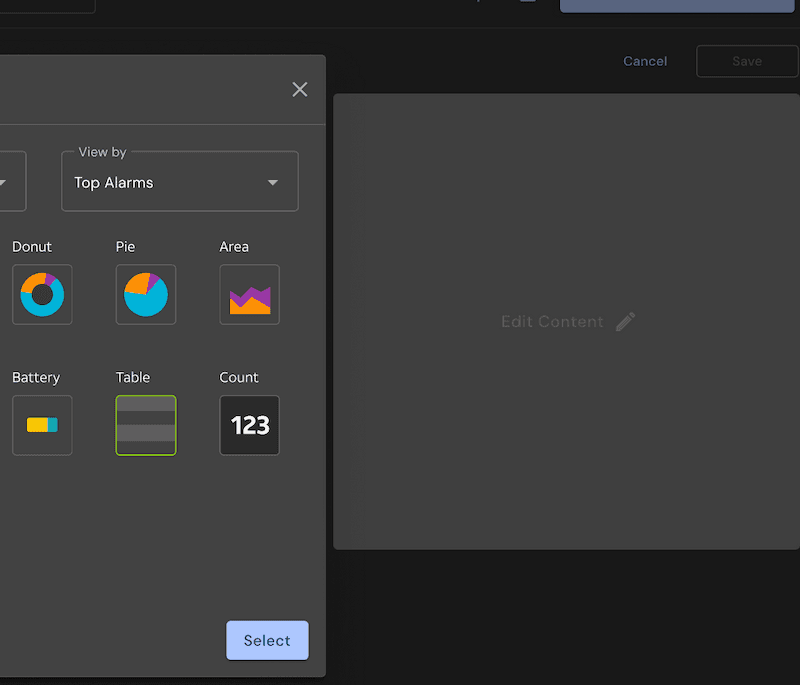
Task: Select the Battery widget icon
Action: point(42,425)
